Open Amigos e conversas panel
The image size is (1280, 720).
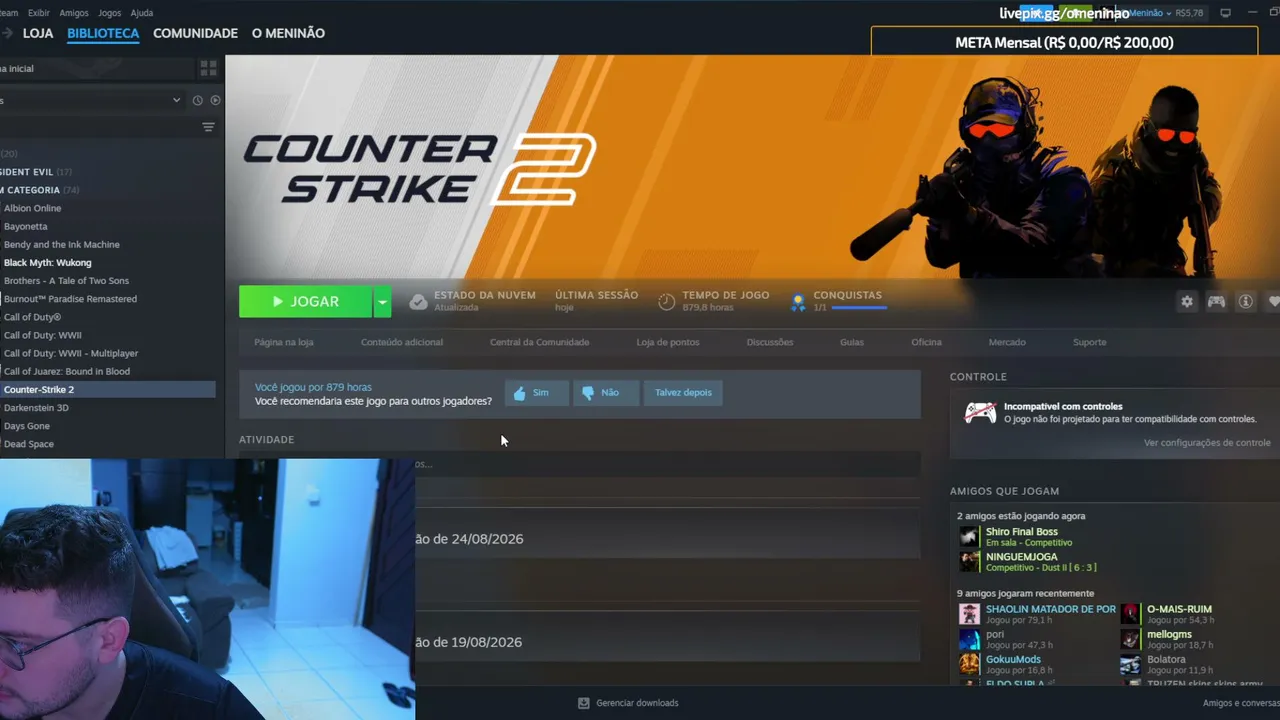point(1241,703)
